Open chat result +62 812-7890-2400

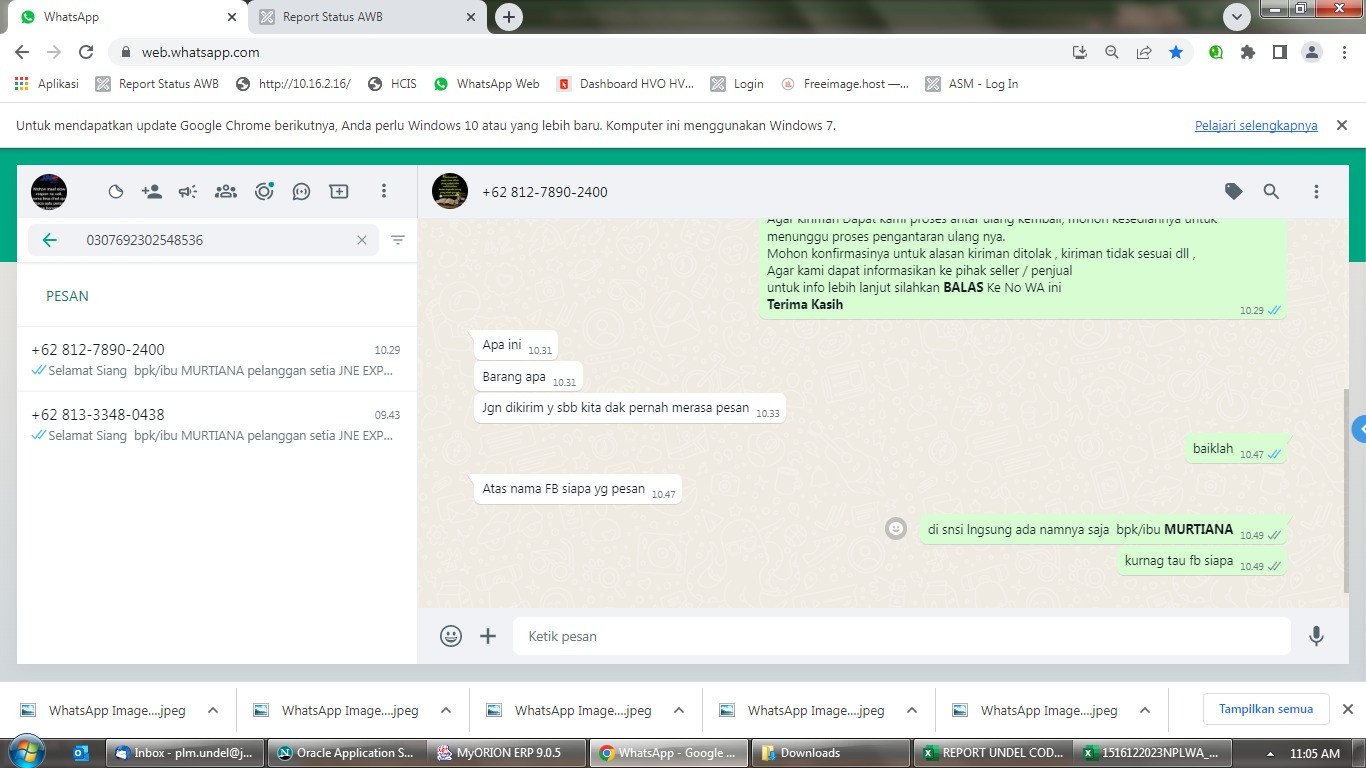click(x=216, y=360)
